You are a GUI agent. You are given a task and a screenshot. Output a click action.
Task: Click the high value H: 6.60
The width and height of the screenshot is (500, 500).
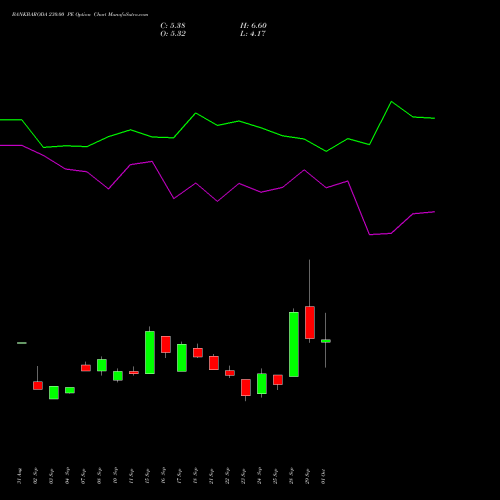(253, 26)
